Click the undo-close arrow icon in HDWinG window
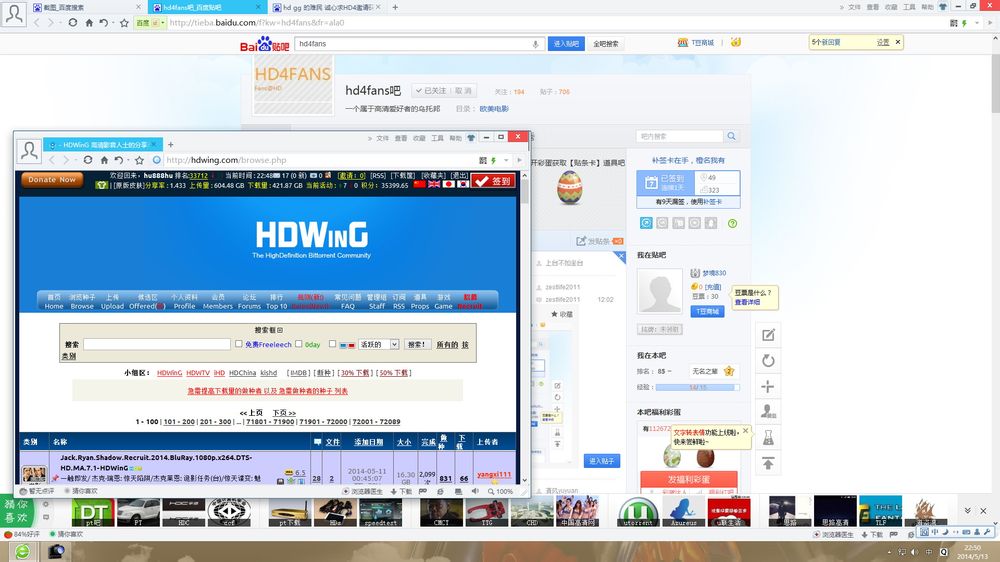Image resolution: width=1000 pixels, height=562 pixels. [x=119, y=160]
